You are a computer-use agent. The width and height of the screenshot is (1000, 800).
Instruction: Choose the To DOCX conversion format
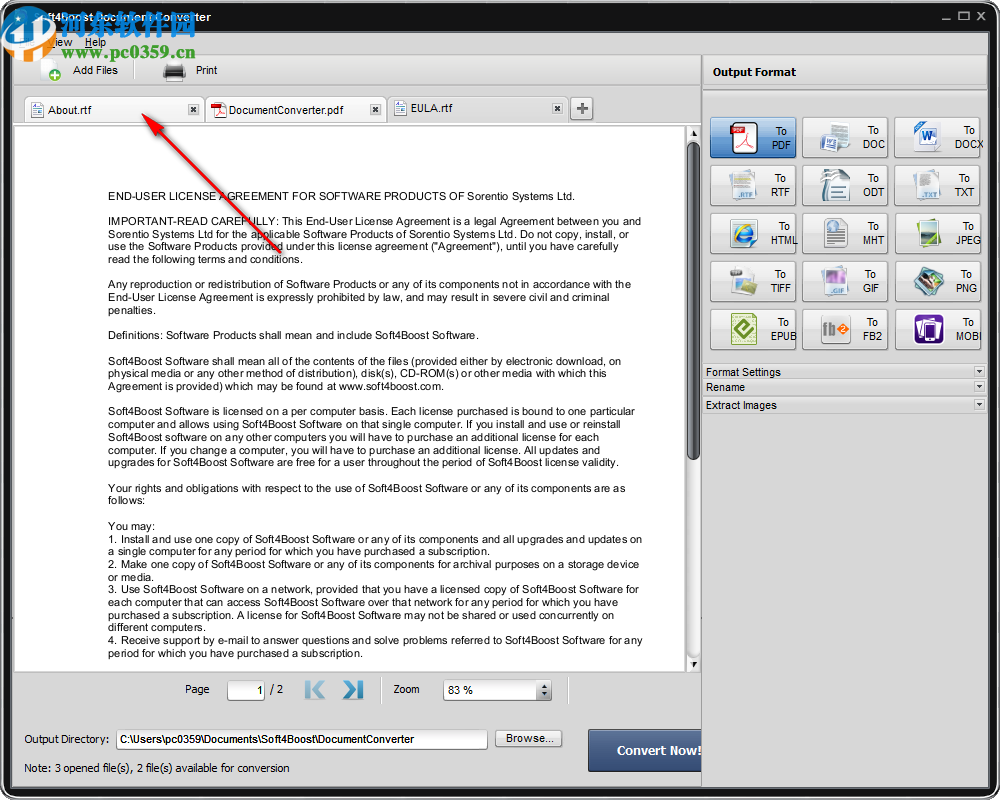coord(937,137)
